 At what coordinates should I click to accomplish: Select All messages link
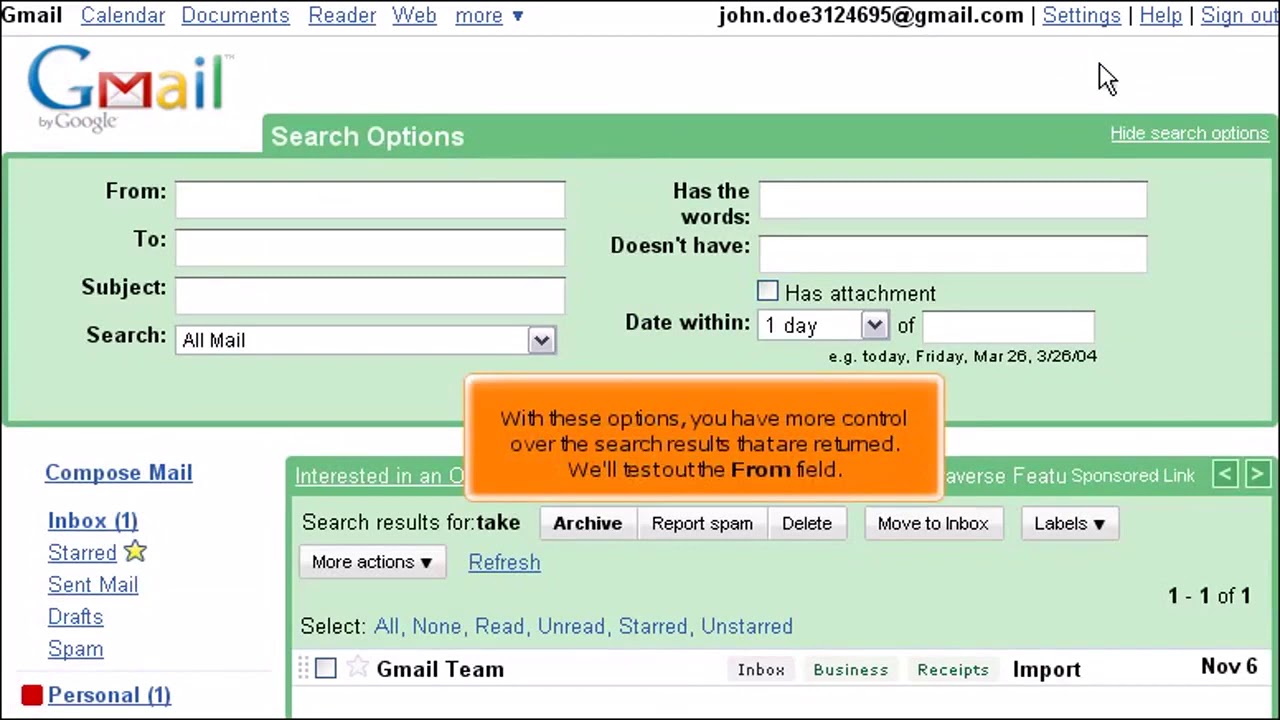[386, 626]
